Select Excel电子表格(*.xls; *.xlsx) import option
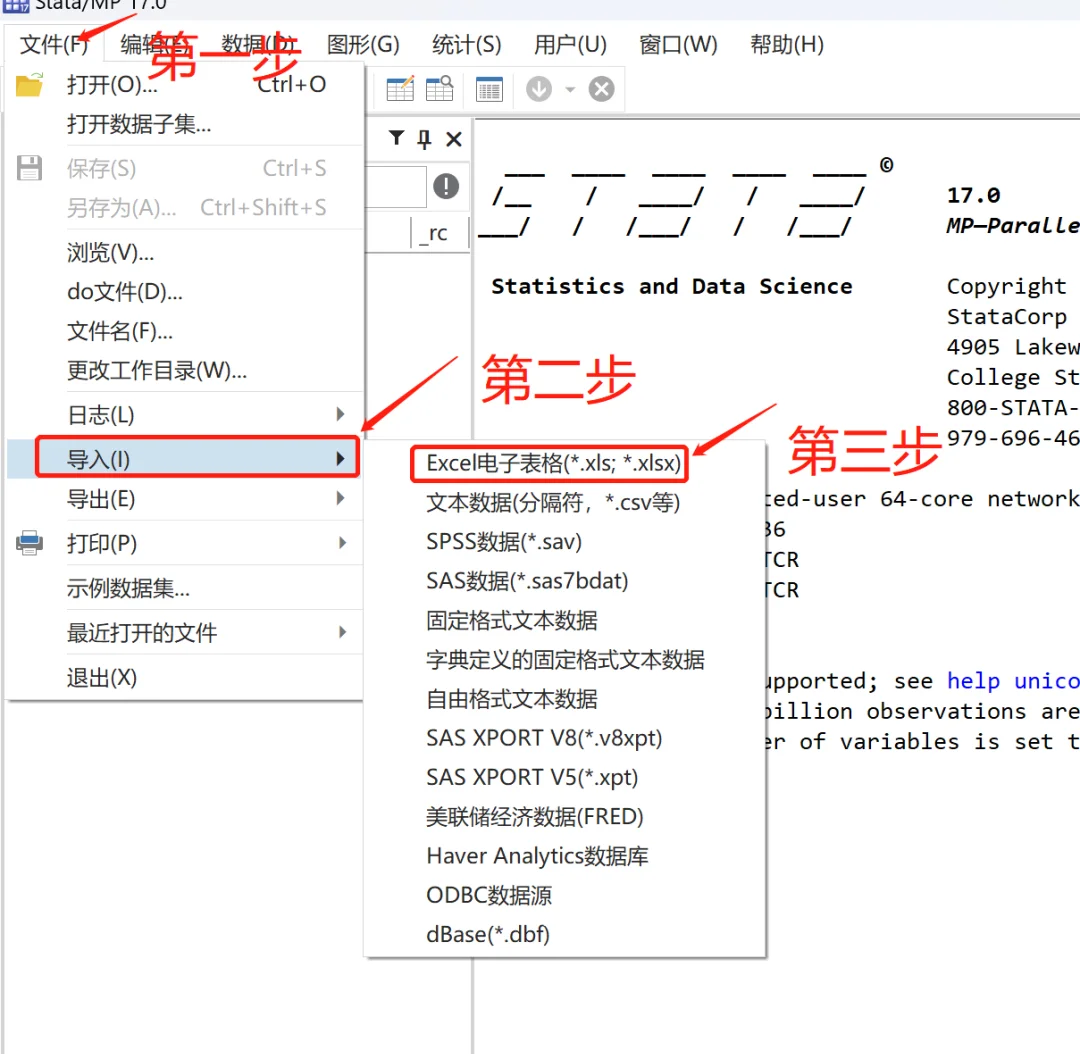This screenshot has width=1080, height=1054. click(553, 464)
